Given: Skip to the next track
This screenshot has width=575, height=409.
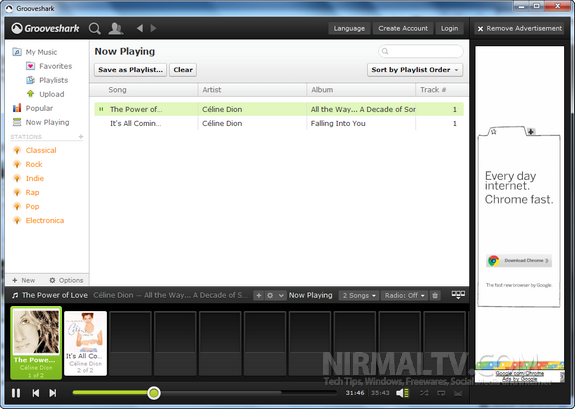Looking at the screenshot, I should tap(53, 393).
